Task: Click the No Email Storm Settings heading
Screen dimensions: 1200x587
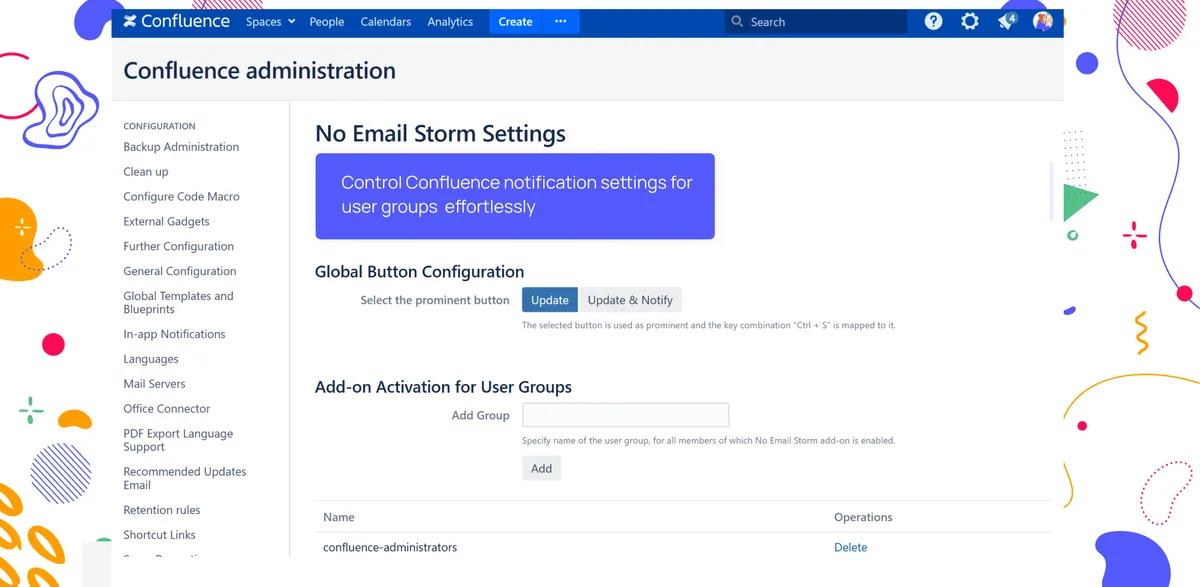Action: click(440, 134)
